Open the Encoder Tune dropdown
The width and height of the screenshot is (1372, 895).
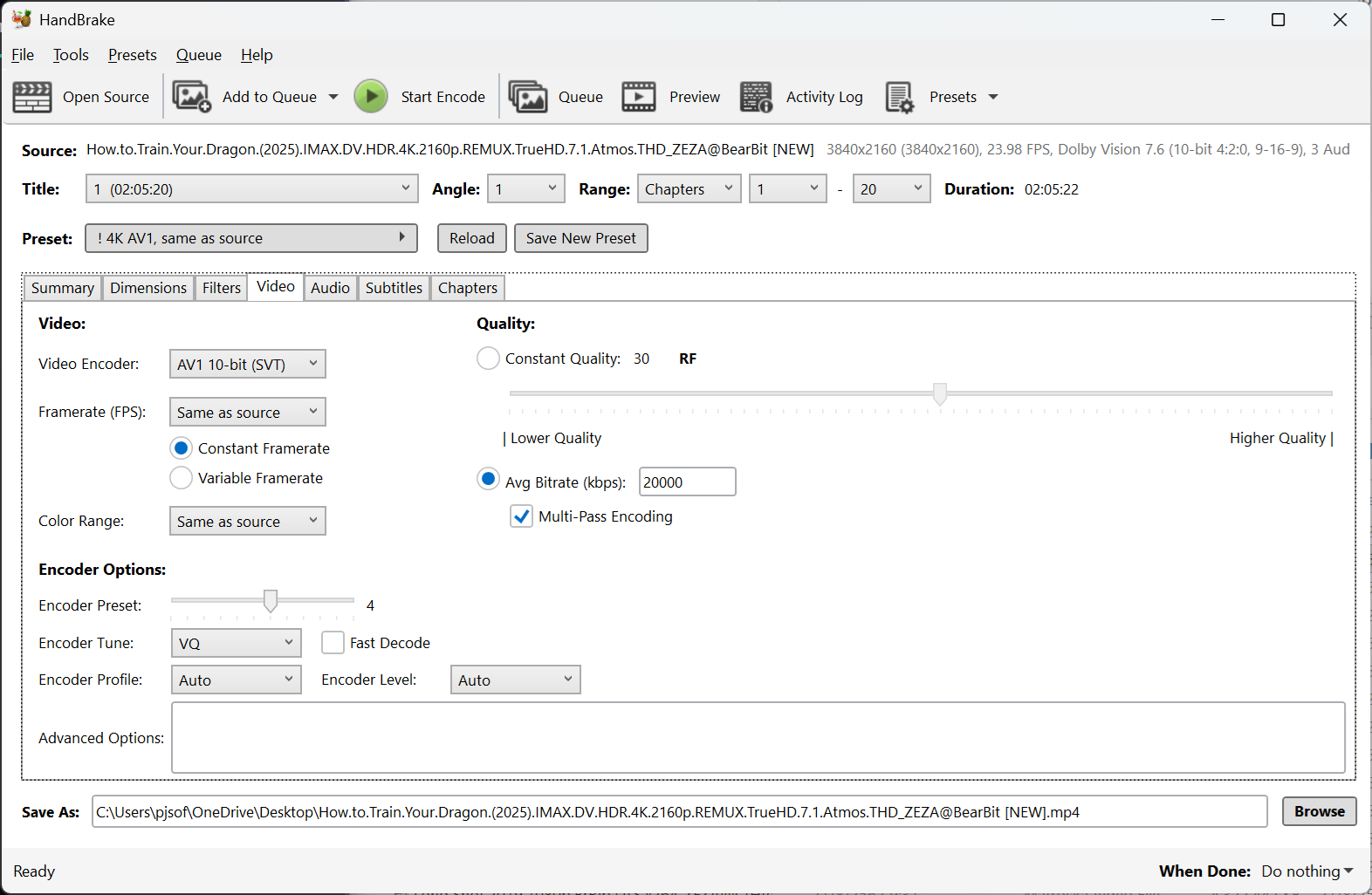click(236, 643)
